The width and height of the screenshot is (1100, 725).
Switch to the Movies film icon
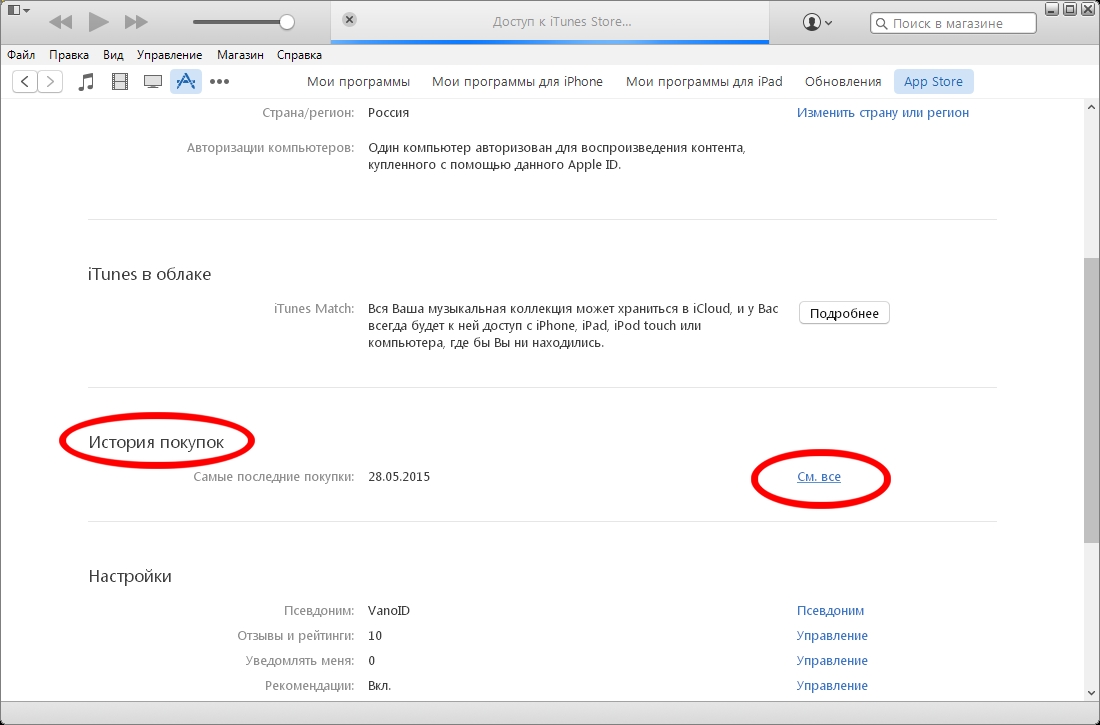point(120,81)
